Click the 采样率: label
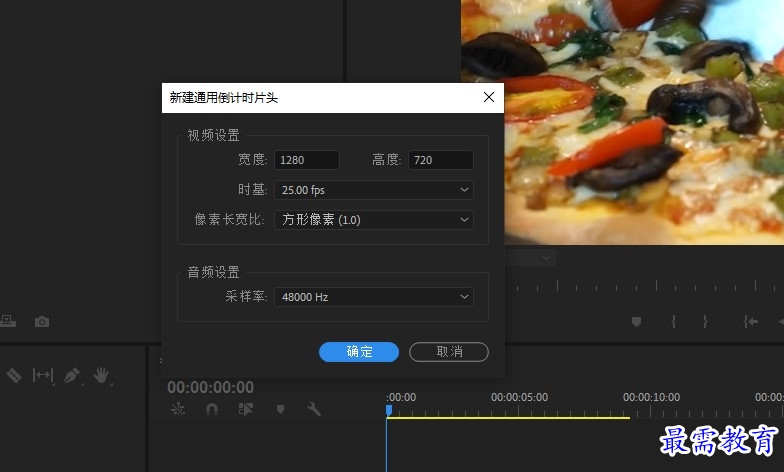The height and width of the screenshot is (472, 784). [x=246, y=296]
